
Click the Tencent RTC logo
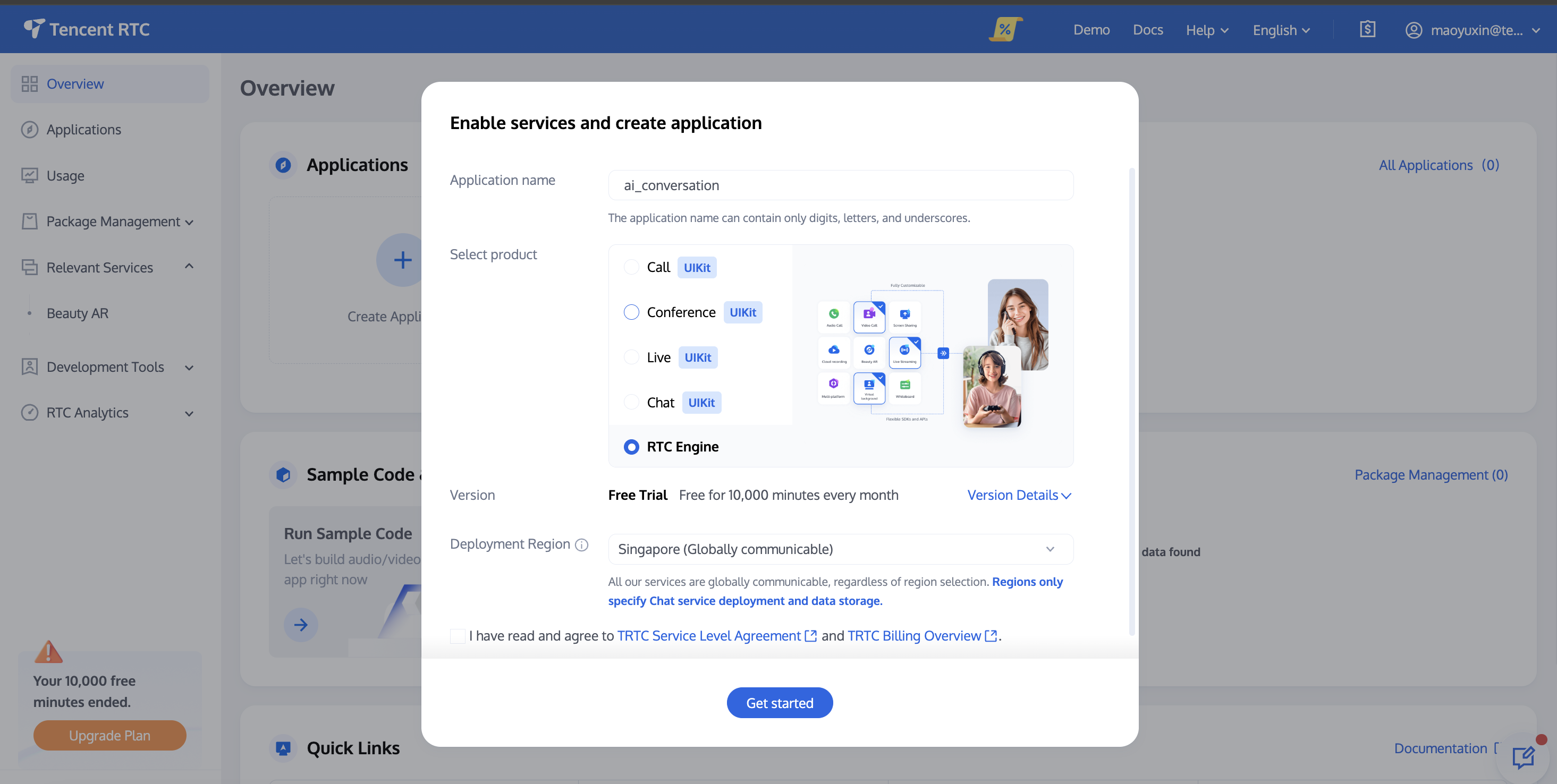coord(87,29)
